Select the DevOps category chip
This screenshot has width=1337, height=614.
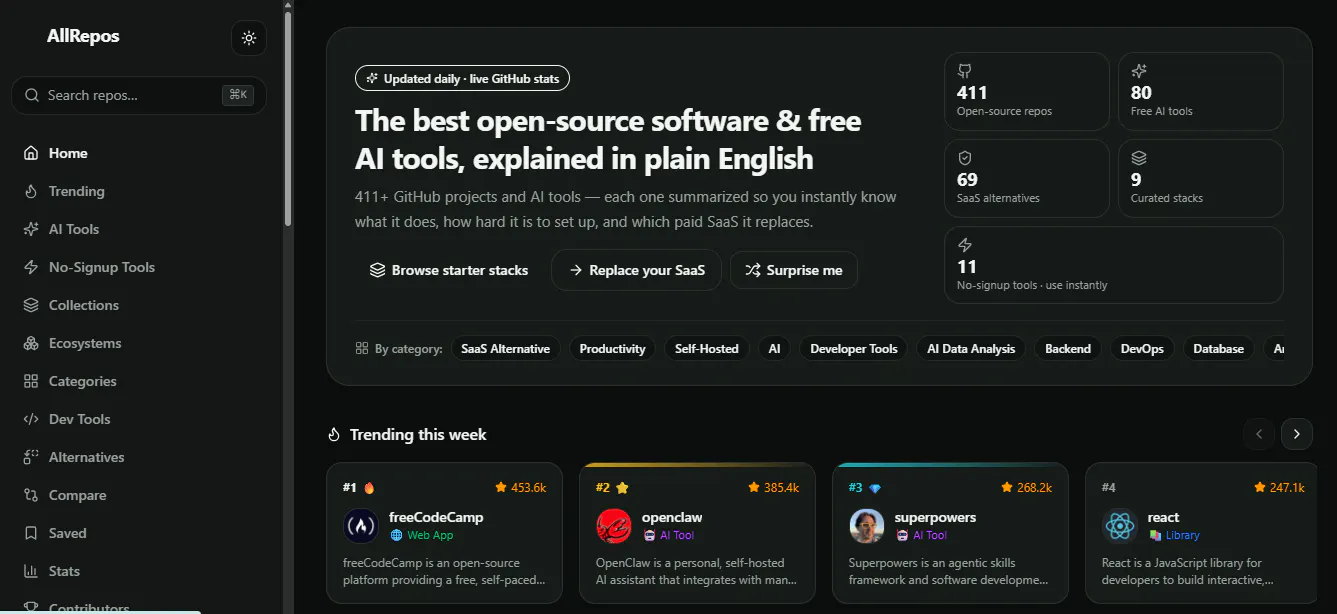click(1142, 349)
